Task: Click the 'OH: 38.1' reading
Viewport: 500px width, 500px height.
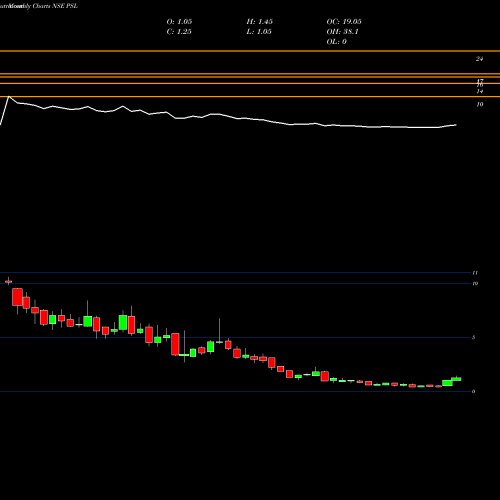Action: 342,31
